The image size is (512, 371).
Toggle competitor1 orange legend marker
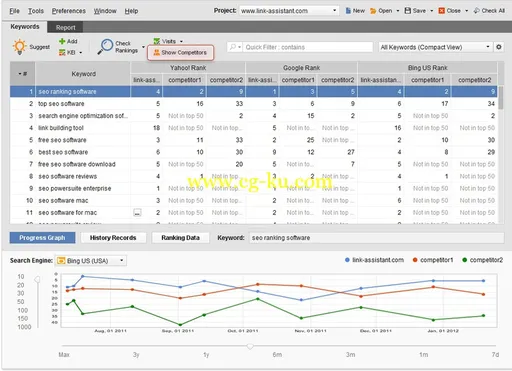tap(415, 260)
